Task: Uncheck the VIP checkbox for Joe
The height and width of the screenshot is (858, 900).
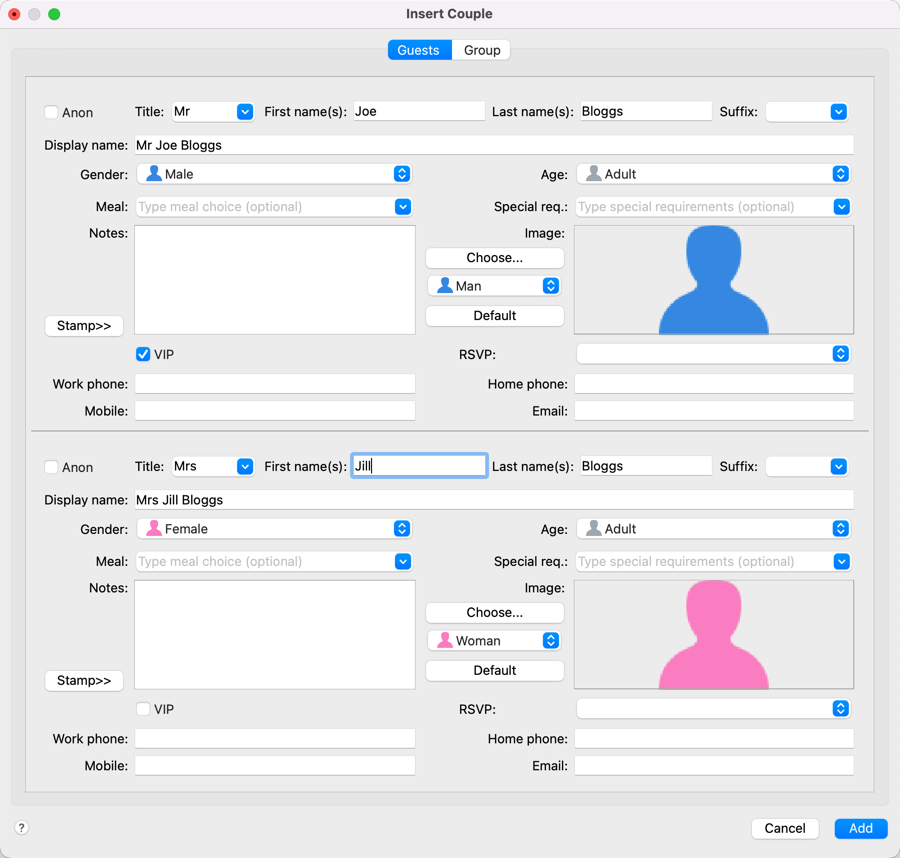Action: click(143, 354)
